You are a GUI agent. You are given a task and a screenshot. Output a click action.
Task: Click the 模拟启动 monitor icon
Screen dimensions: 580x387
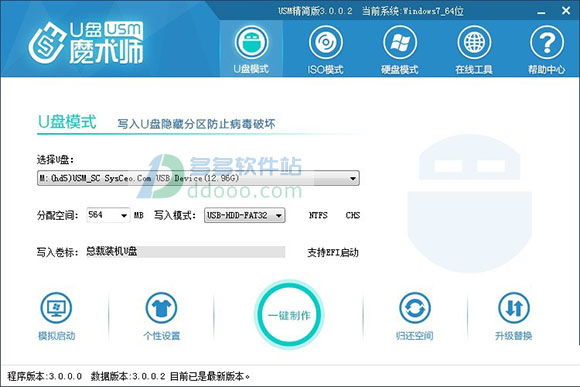click(56, 308)
